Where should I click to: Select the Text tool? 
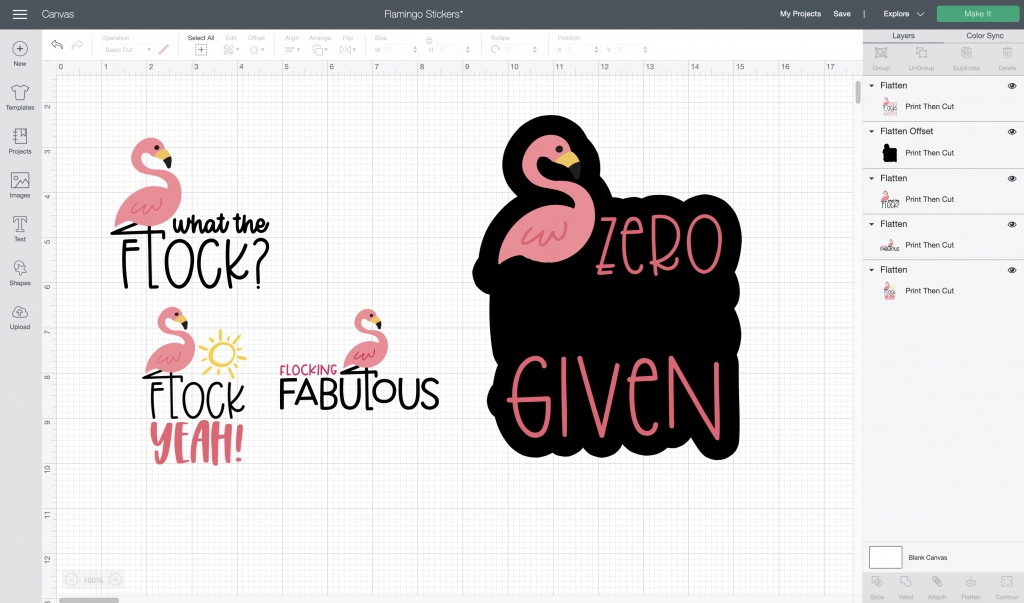click(x=20, y=229)
